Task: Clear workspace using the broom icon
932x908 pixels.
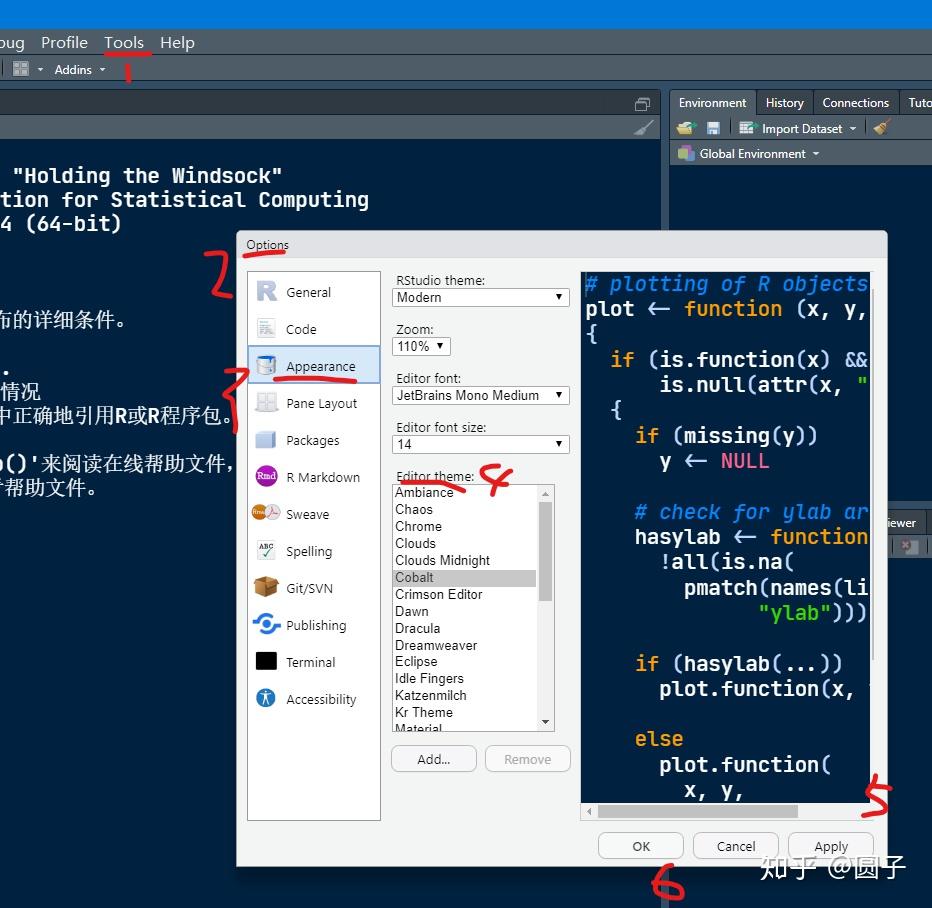Action: click(880, 128)
